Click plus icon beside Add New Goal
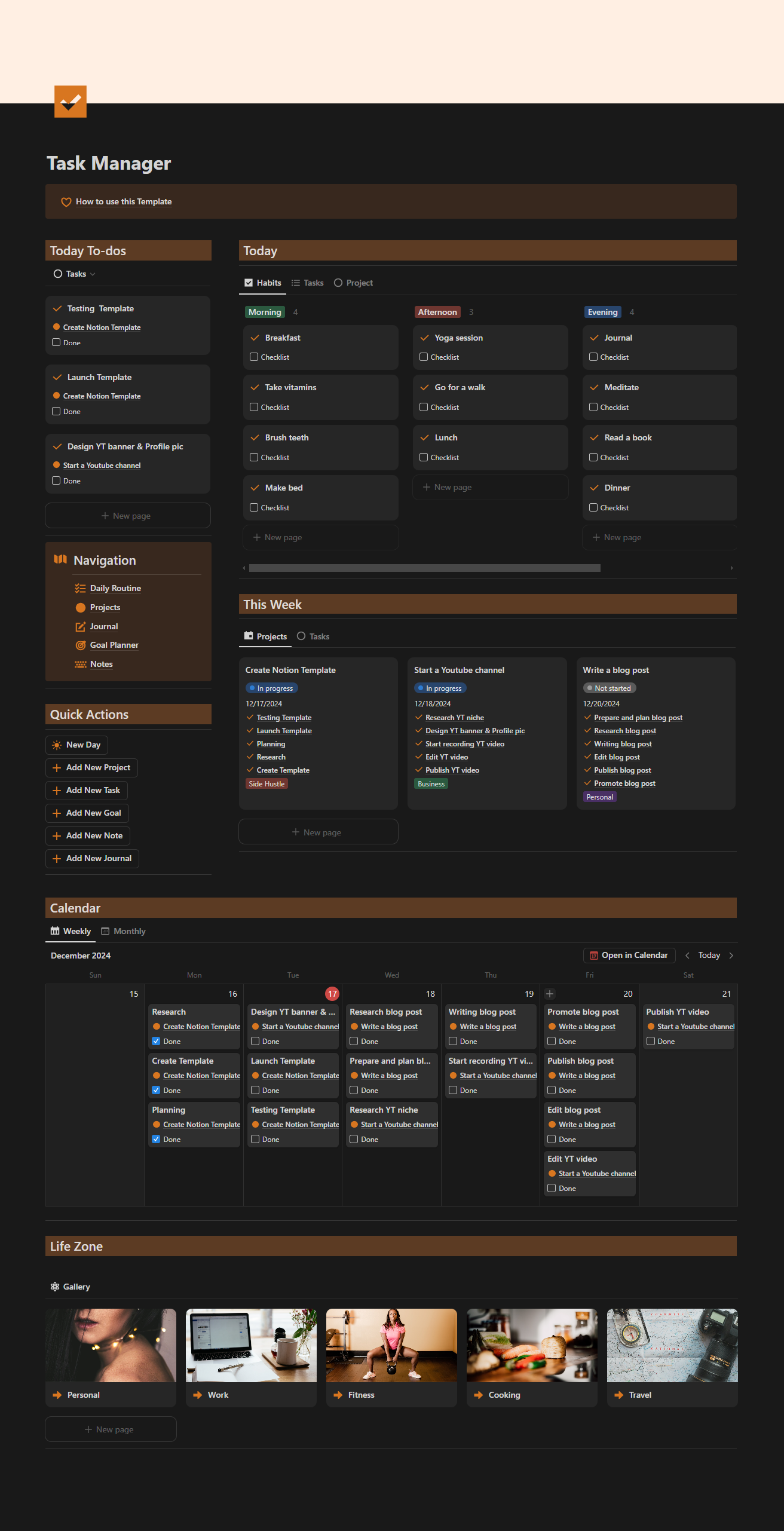 click(57, 813)
